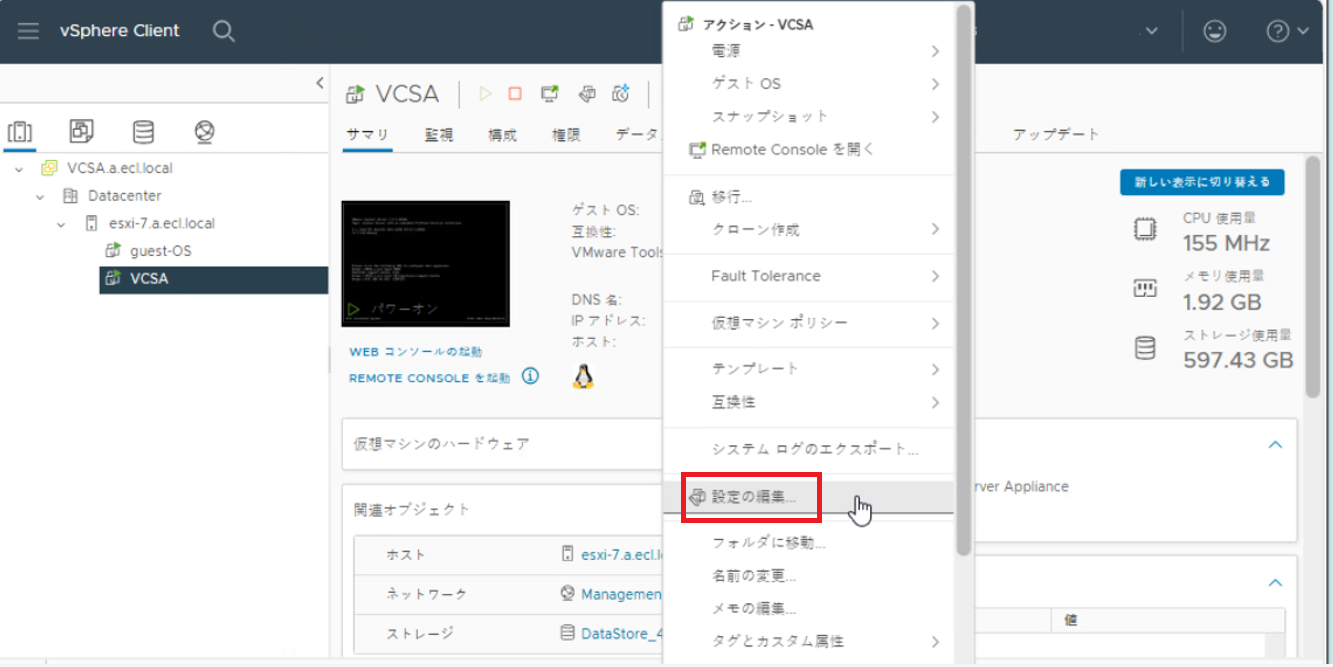The width and height of the screenshot is (1333, 667).
Task: Click REMOTE CONSOLE を起動 link
Action: tap(429, 378)
